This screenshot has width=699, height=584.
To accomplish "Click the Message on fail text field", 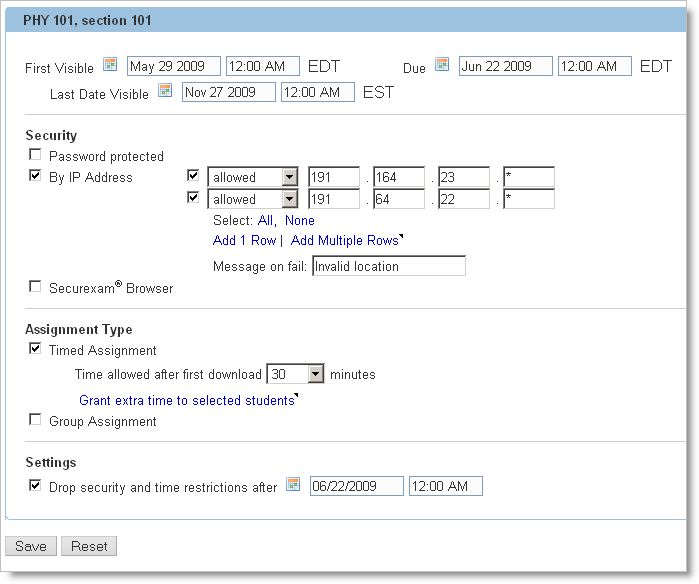I will 388,267.
